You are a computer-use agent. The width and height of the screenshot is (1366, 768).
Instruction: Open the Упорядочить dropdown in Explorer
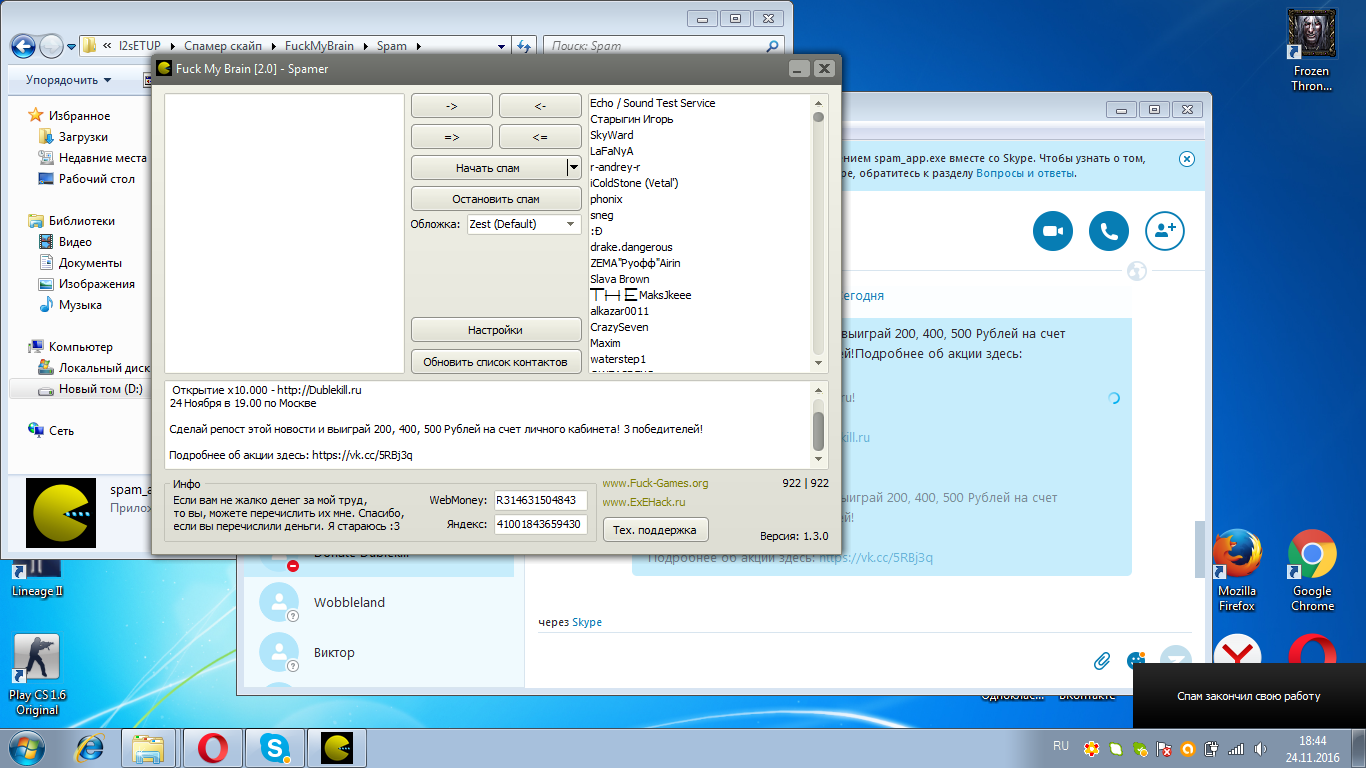(69, 80)
